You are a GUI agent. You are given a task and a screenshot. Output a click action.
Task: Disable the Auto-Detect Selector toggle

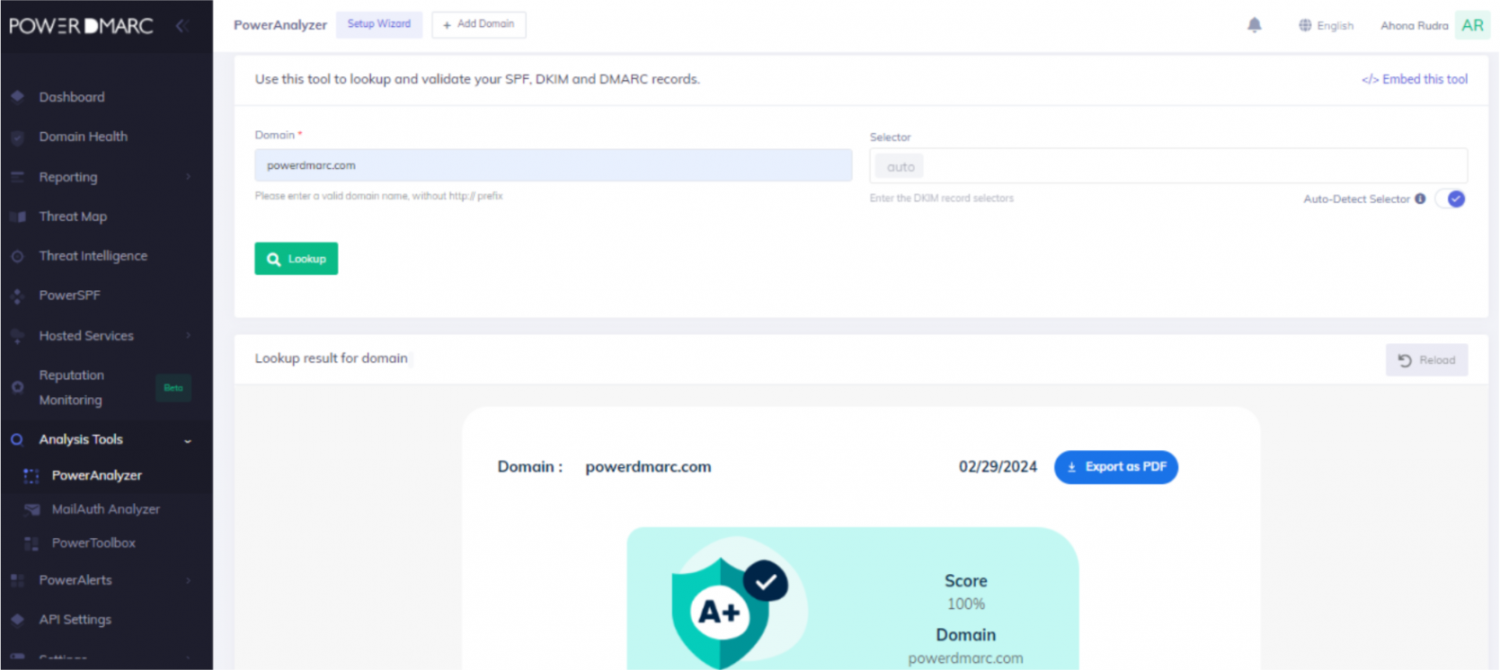(1451, 199)
